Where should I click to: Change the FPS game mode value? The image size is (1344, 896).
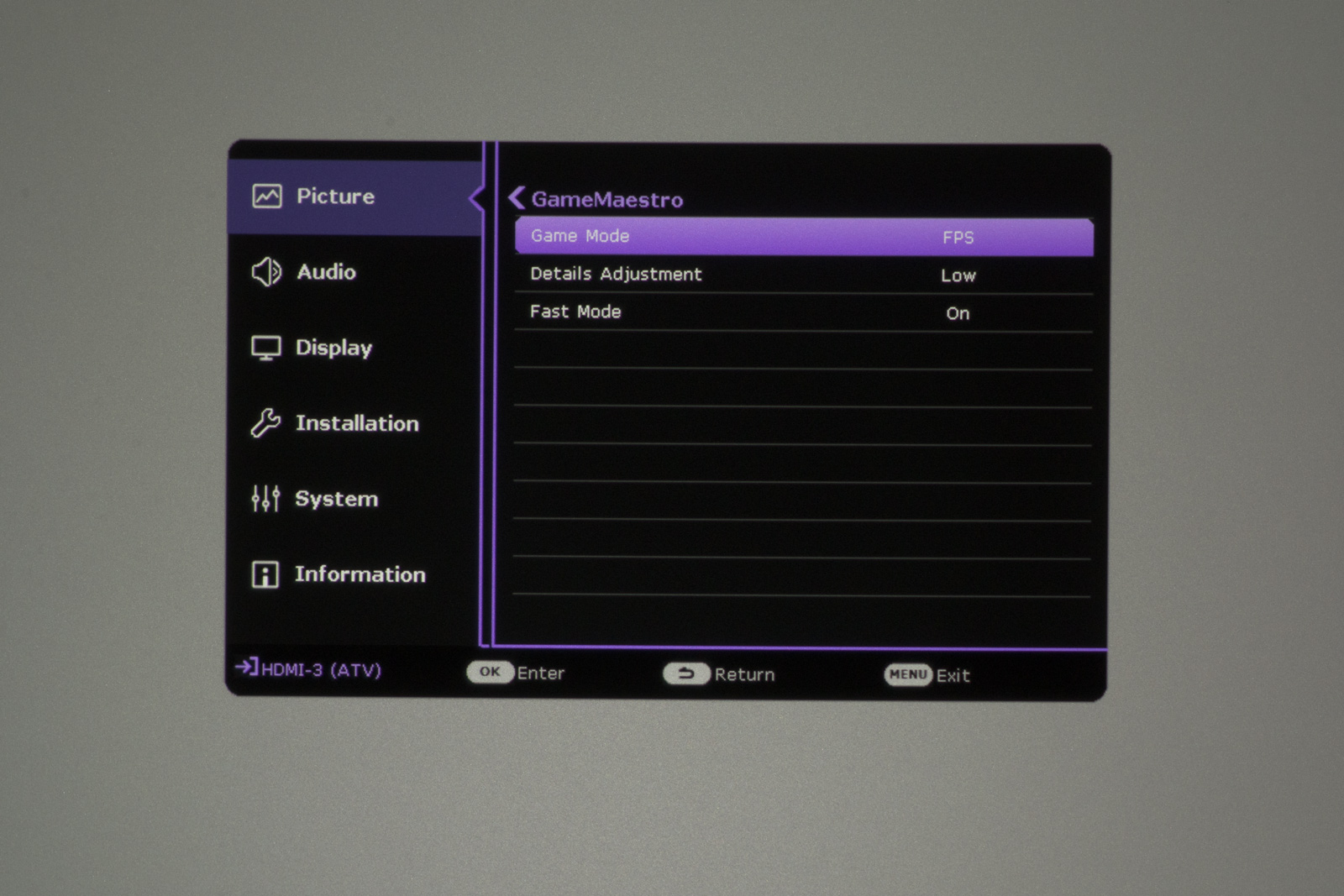click(x=958, y=238)
